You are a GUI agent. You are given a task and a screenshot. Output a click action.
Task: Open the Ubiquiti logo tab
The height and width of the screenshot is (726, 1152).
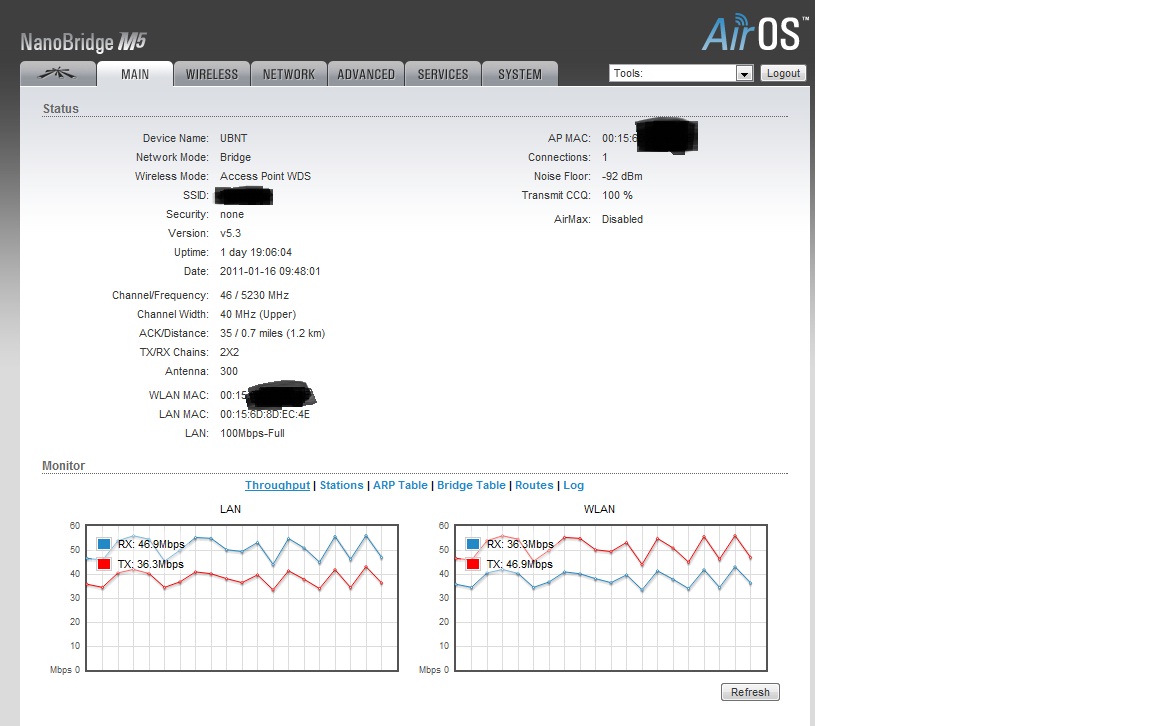pyautogui.click(x=57, y=73)
